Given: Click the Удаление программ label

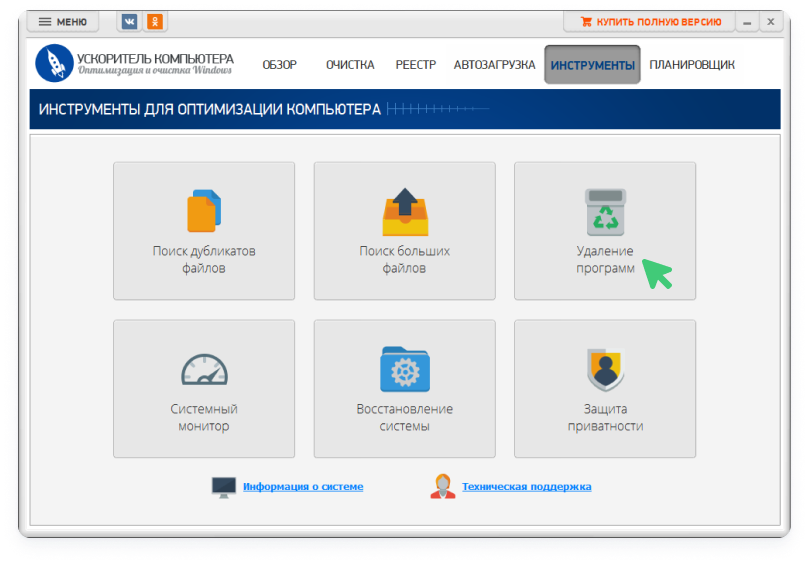Looking at the screenshot, I should pos(605,260).
